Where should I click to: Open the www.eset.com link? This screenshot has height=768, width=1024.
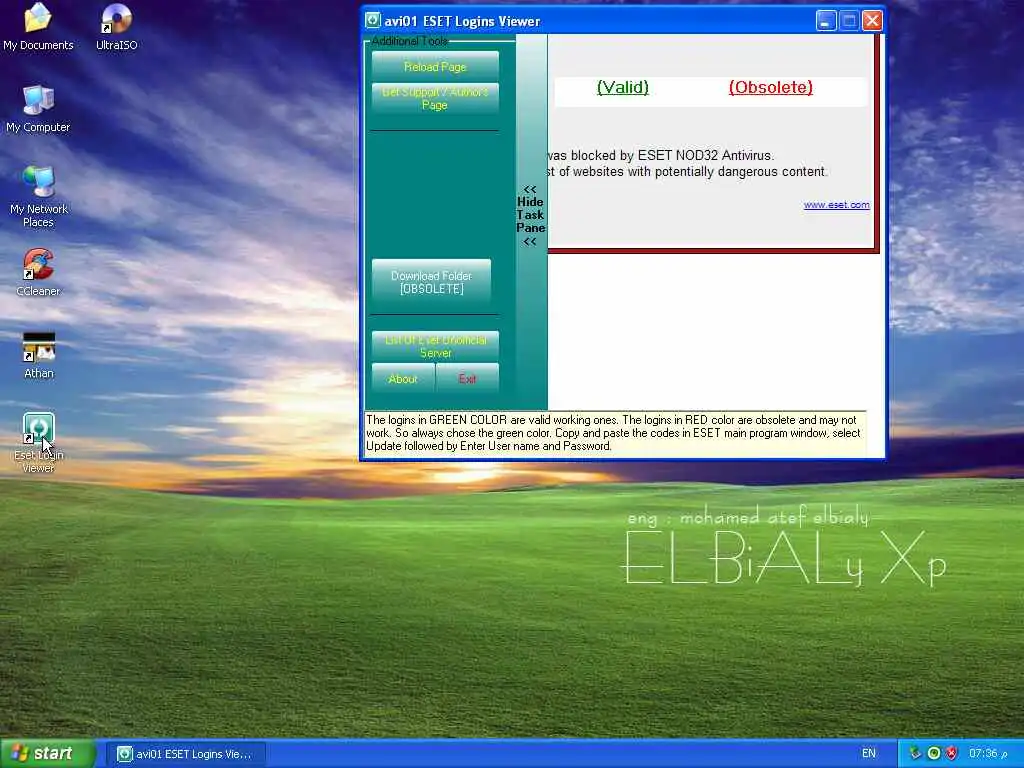(837, 204)
